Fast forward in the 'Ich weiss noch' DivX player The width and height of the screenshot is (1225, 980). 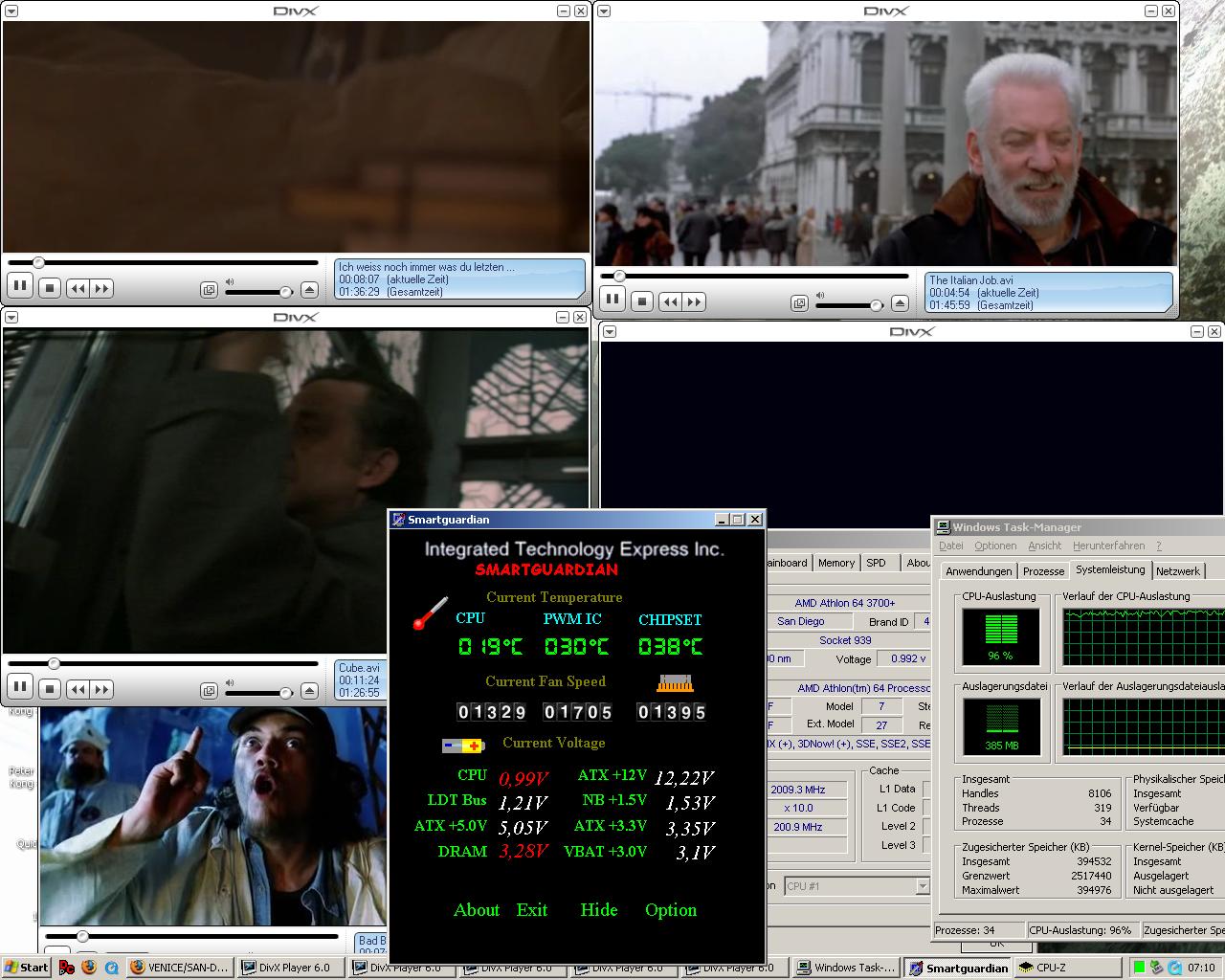[x=101, y=288]
